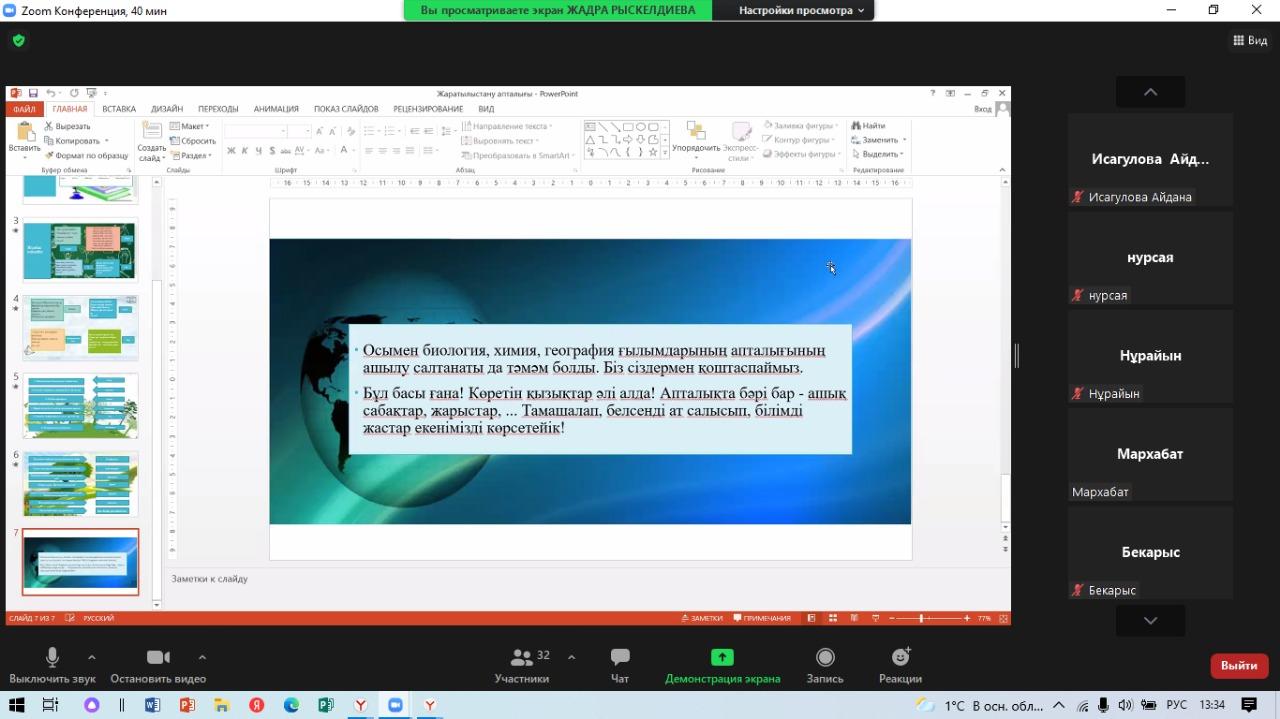This screenshot has height=719, width=1280.
Task: Expand video options arrow beside camera
Action: (202, 657)
